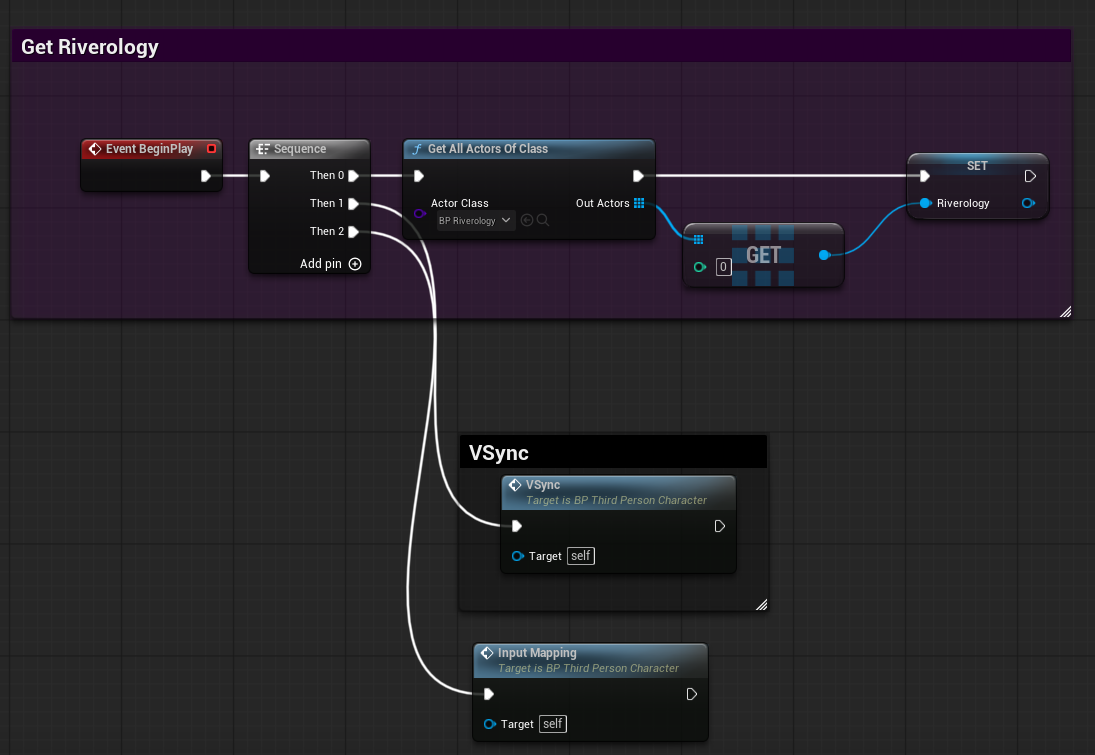The width and height of the screenshot is (1095, 755).
Task: Click the green index pin on the GET node
Action: pyautogui.click(x=700, y=267)
